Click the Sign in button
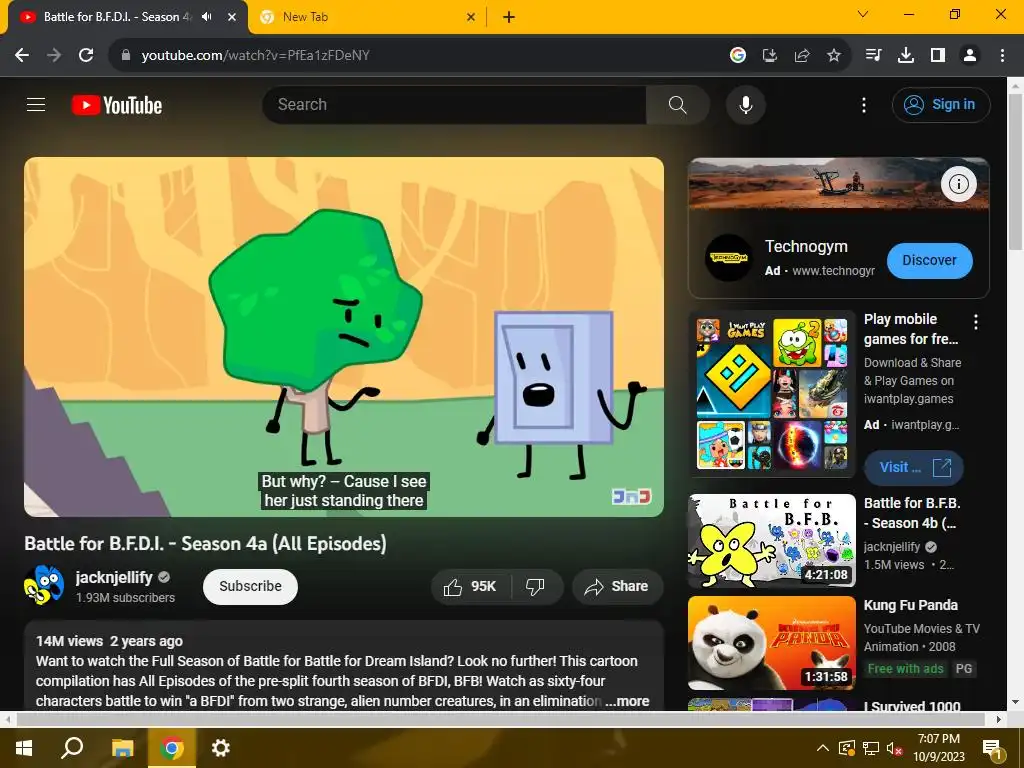This screenshot has height=768, width=1024. [x=940, y=104]
